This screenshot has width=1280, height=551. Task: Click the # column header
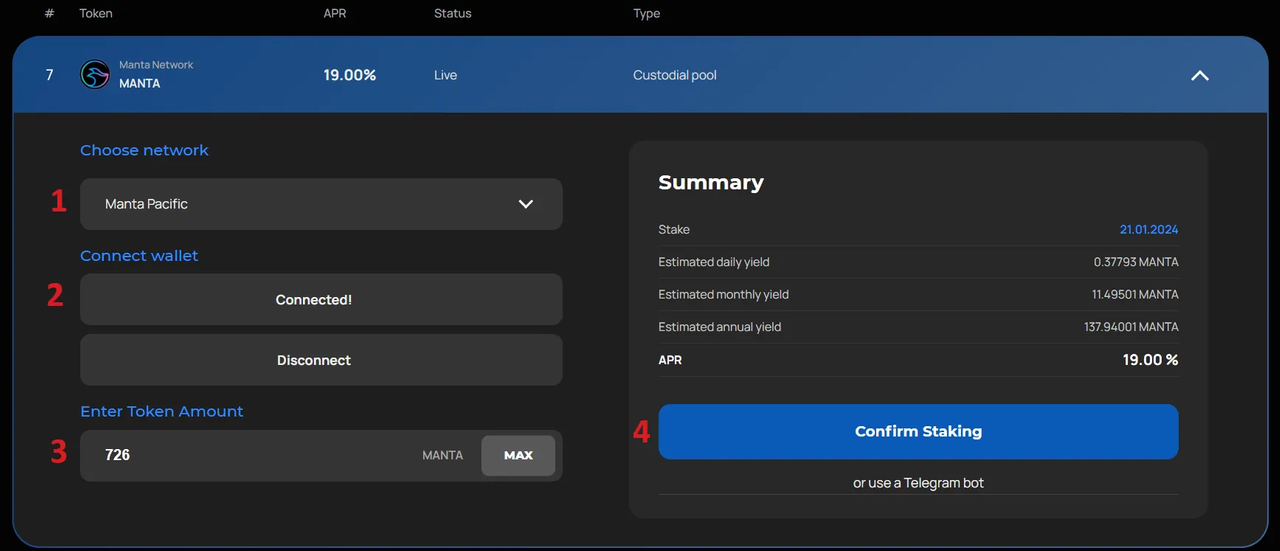50,14
